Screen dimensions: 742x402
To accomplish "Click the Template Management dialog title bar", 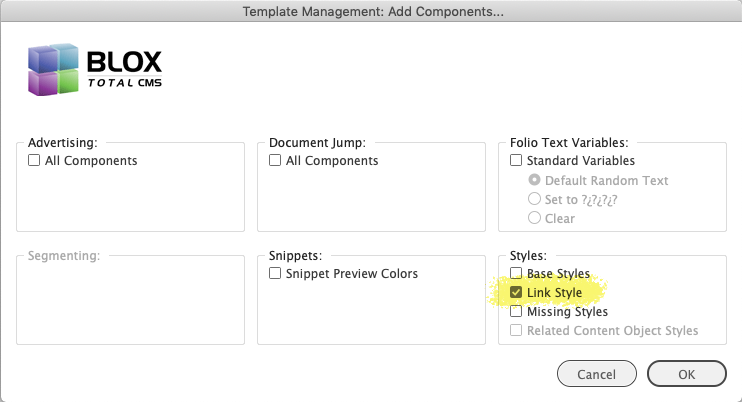I will (371, 11).
